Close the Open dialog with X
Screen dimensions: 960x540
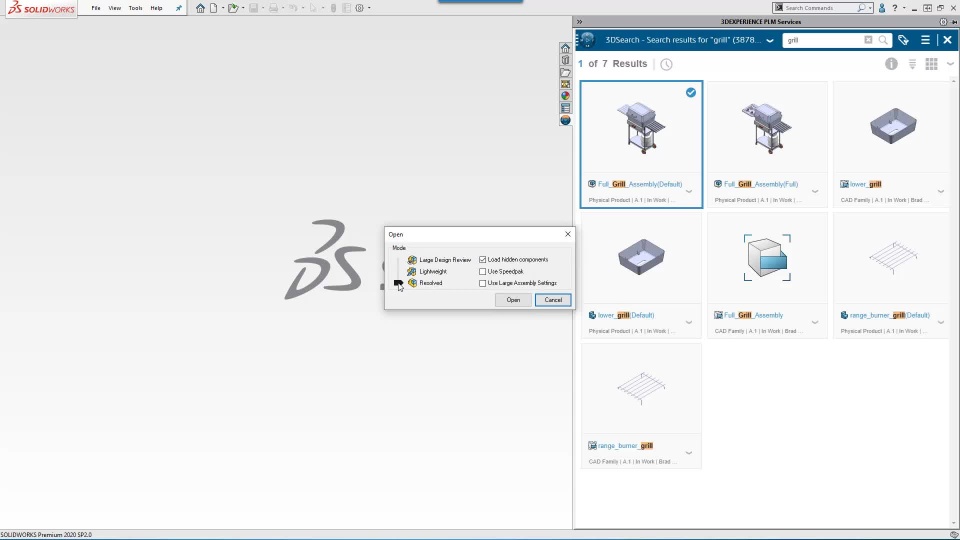point(568,234)
